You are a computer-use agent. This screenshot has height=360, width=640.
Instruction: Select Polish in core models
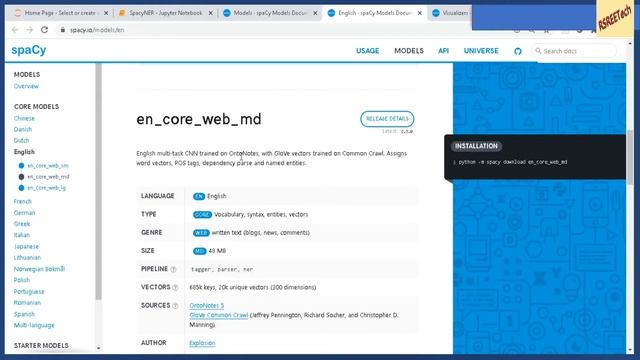(22, 280)
